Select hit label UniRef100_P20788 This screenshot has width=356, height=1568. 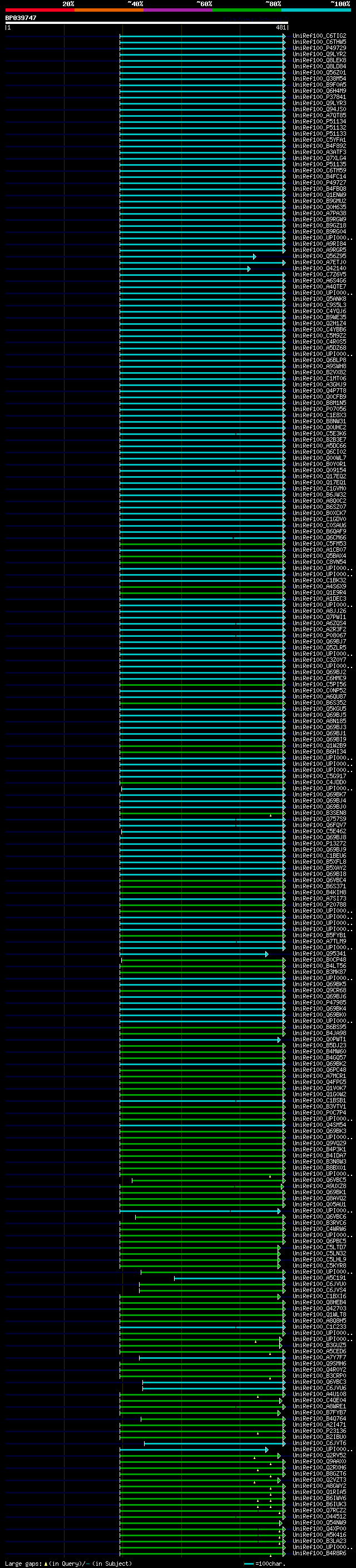click(x=319, y=904)
